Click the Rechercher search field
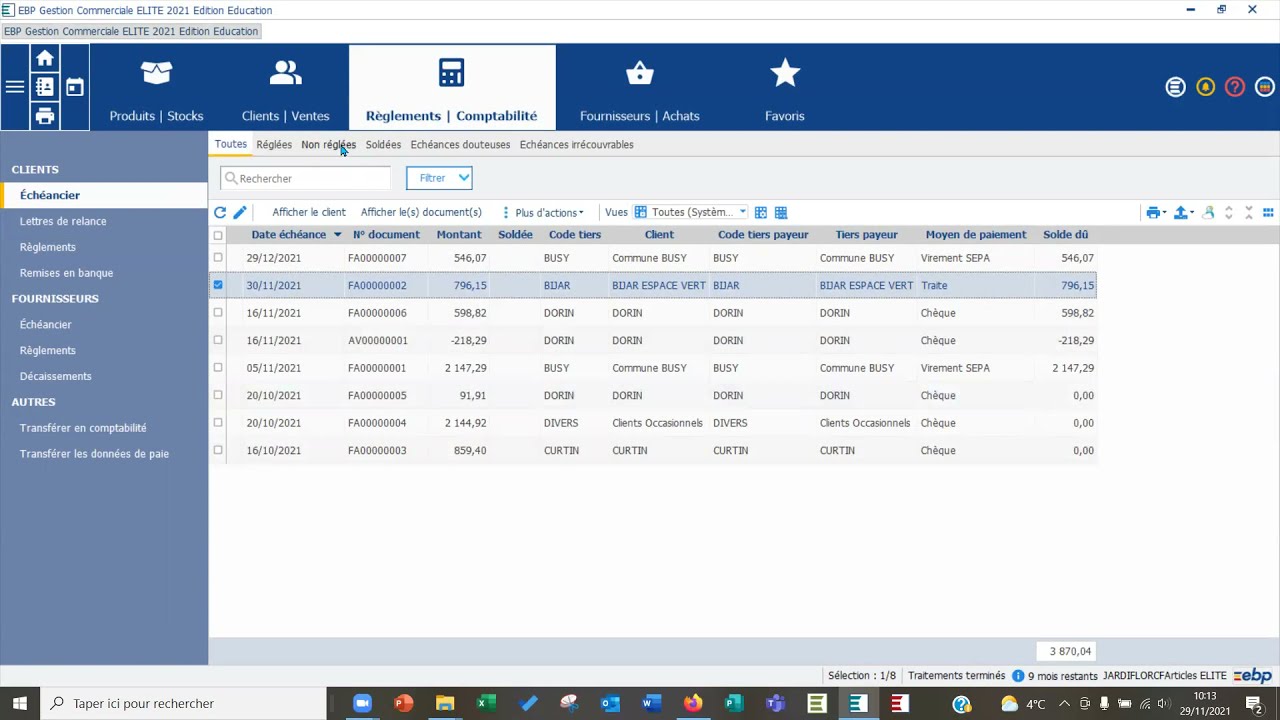This screenshot has width=1280, height=720. click(306, 178)
